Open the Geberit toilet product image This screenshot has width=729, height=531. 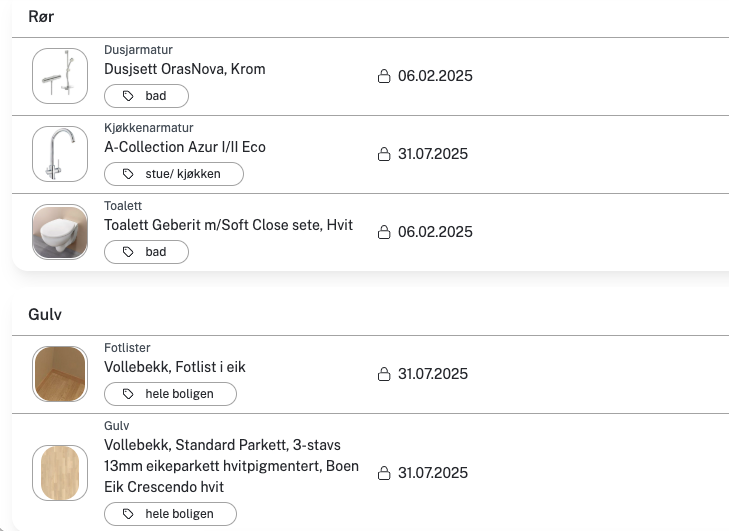(x=60, y=232)
